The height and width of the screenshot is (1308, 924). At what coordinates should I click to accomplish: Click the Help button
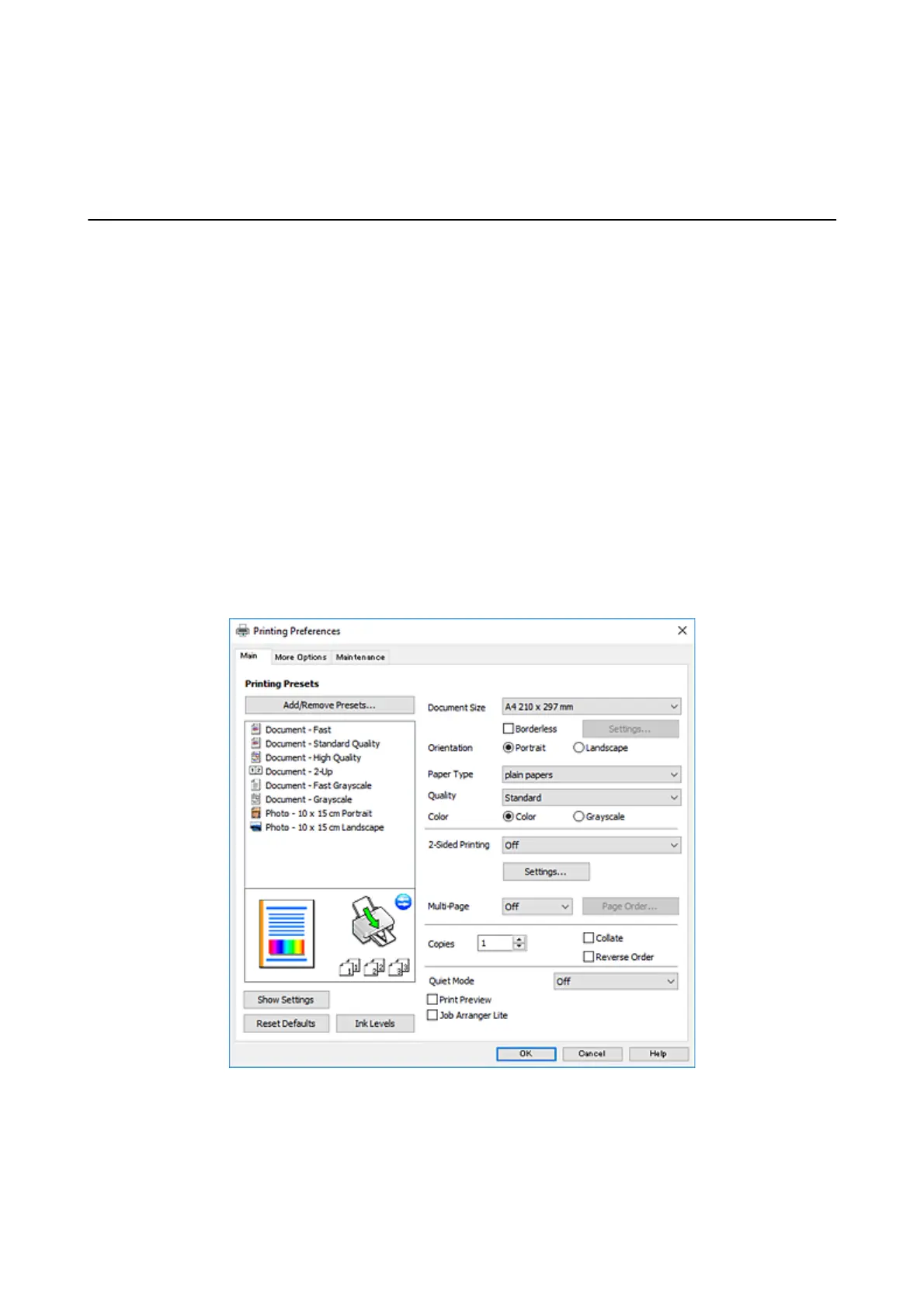[x=658, y=1054]
